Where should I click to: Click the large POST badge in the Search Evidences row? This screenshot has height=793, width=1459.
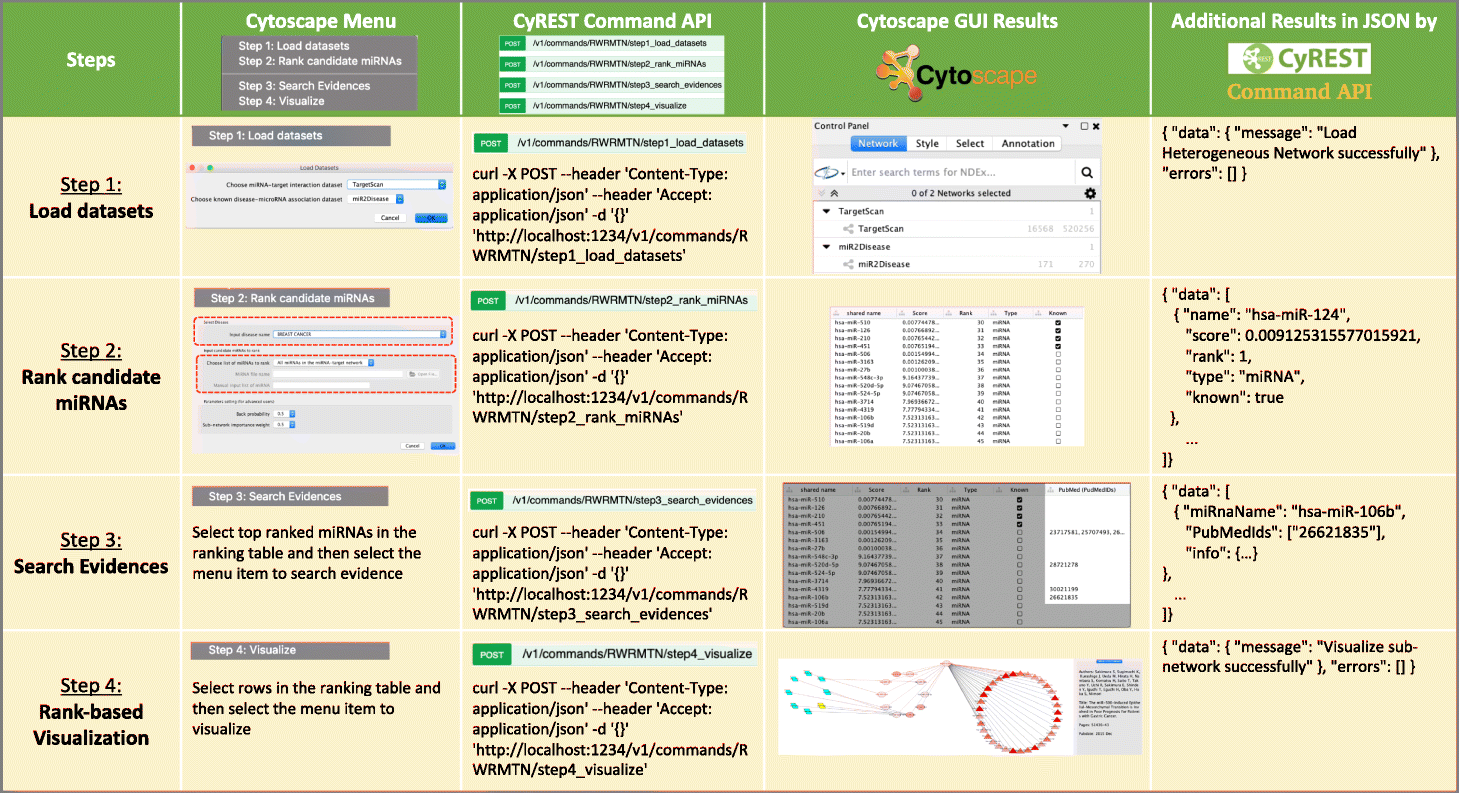pyautogui.click(x=487, y=500)
